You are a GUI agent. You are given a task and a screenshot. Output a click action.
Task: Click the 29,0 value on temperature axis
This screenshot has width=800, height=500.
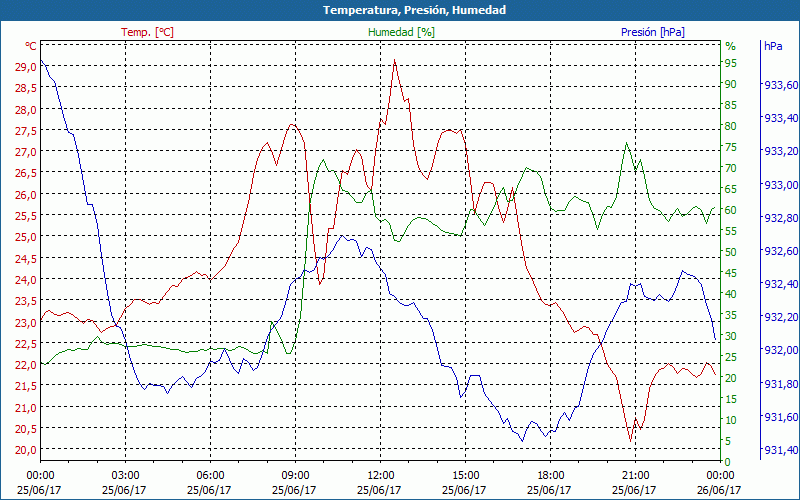click(x=26, y=66)
